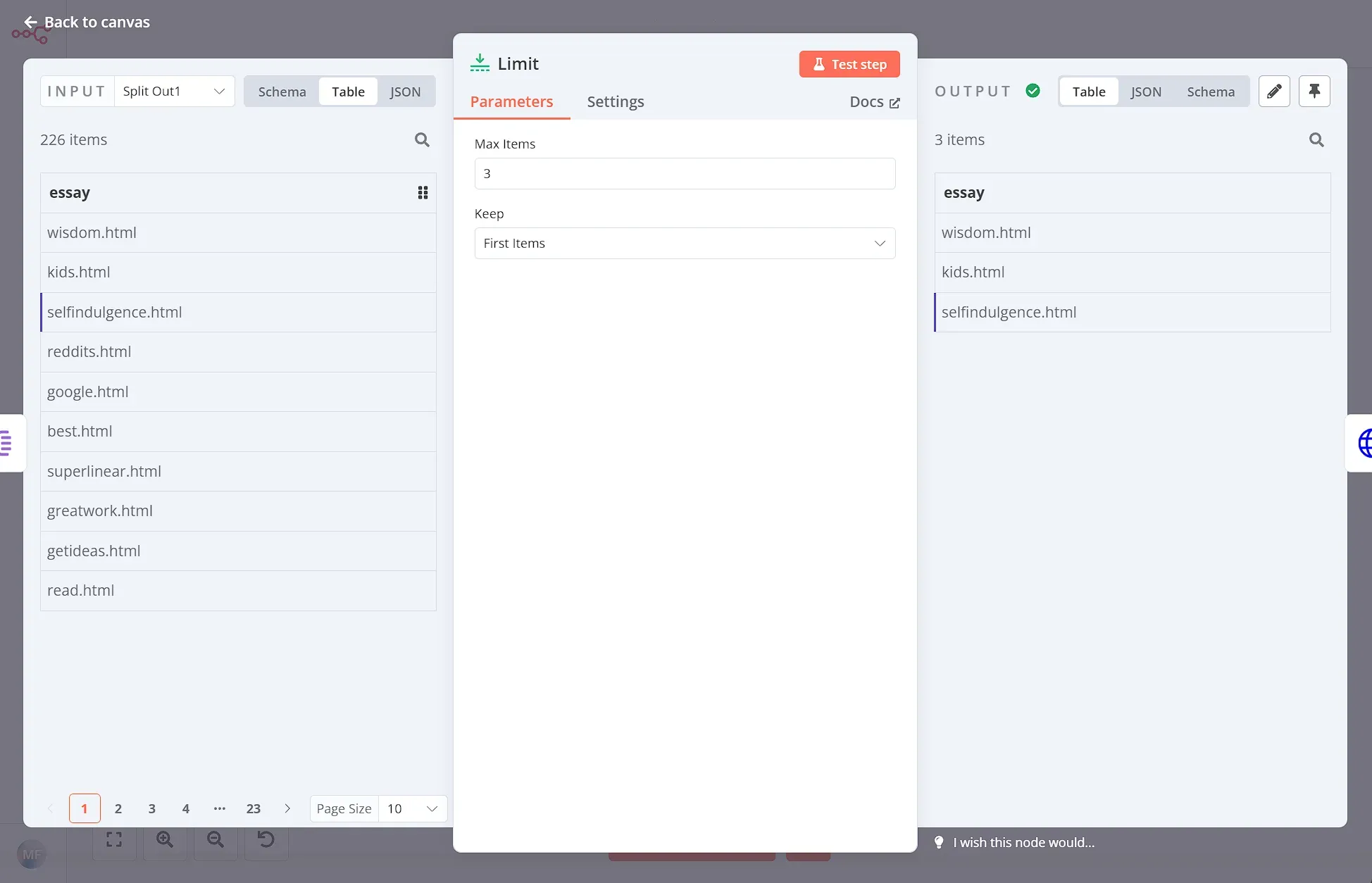Click the input panel search magnifier icon
The image size is (1372, 883).
[422, 139]
